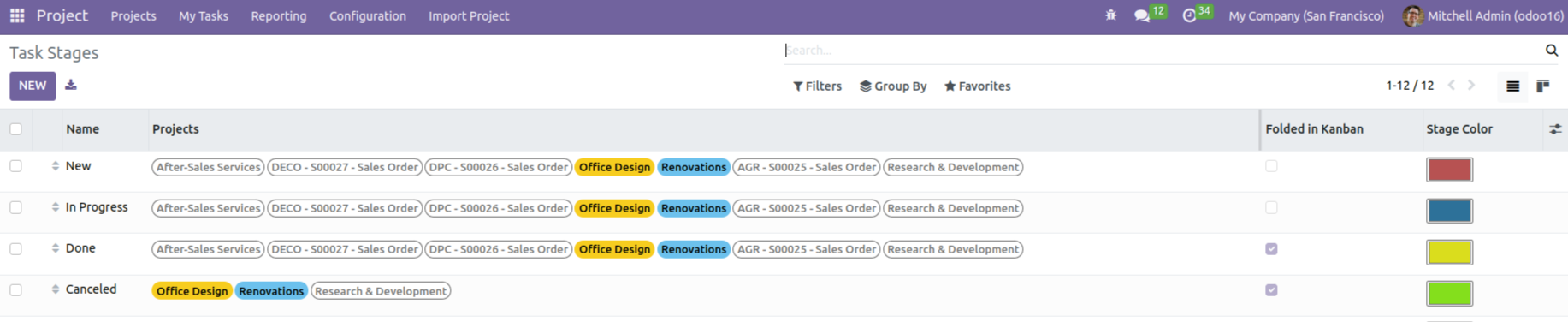Toggle the select-all header checkbox

coord(16,129)
